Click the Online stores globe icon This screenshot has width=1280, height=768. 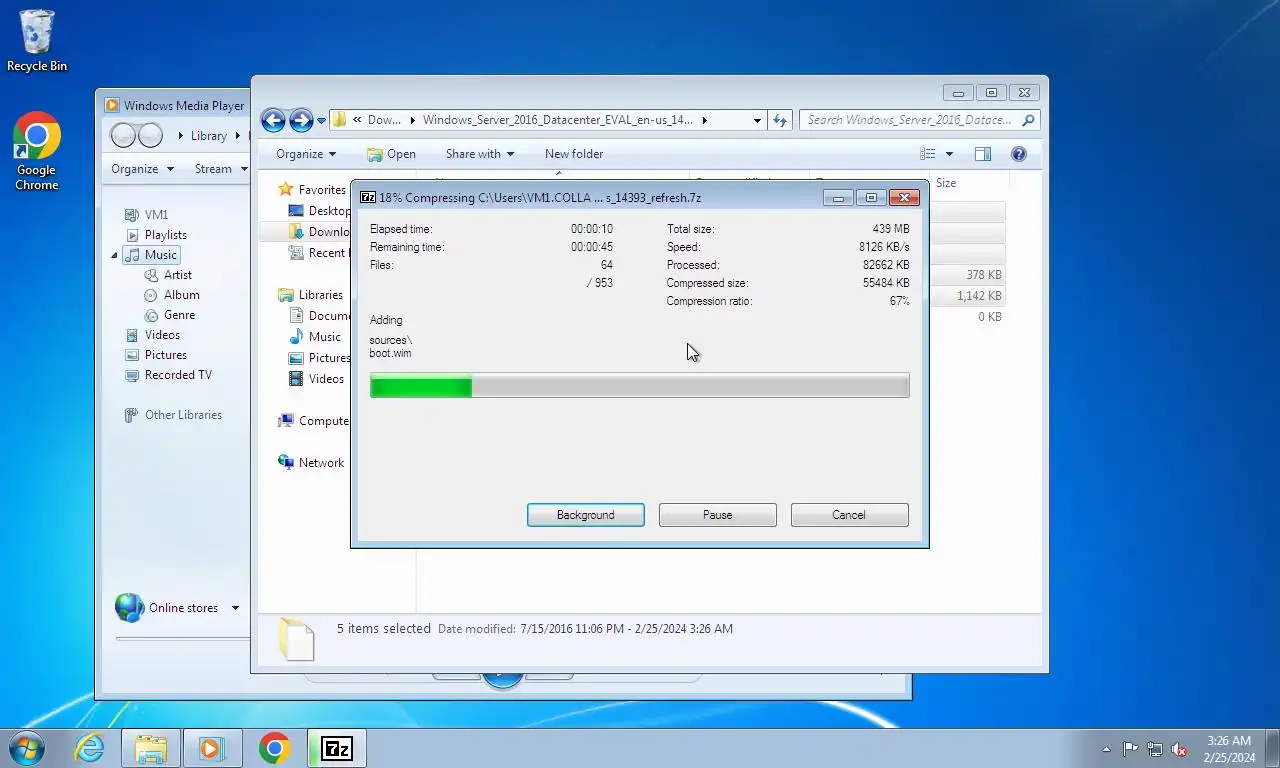coord(129,607)
